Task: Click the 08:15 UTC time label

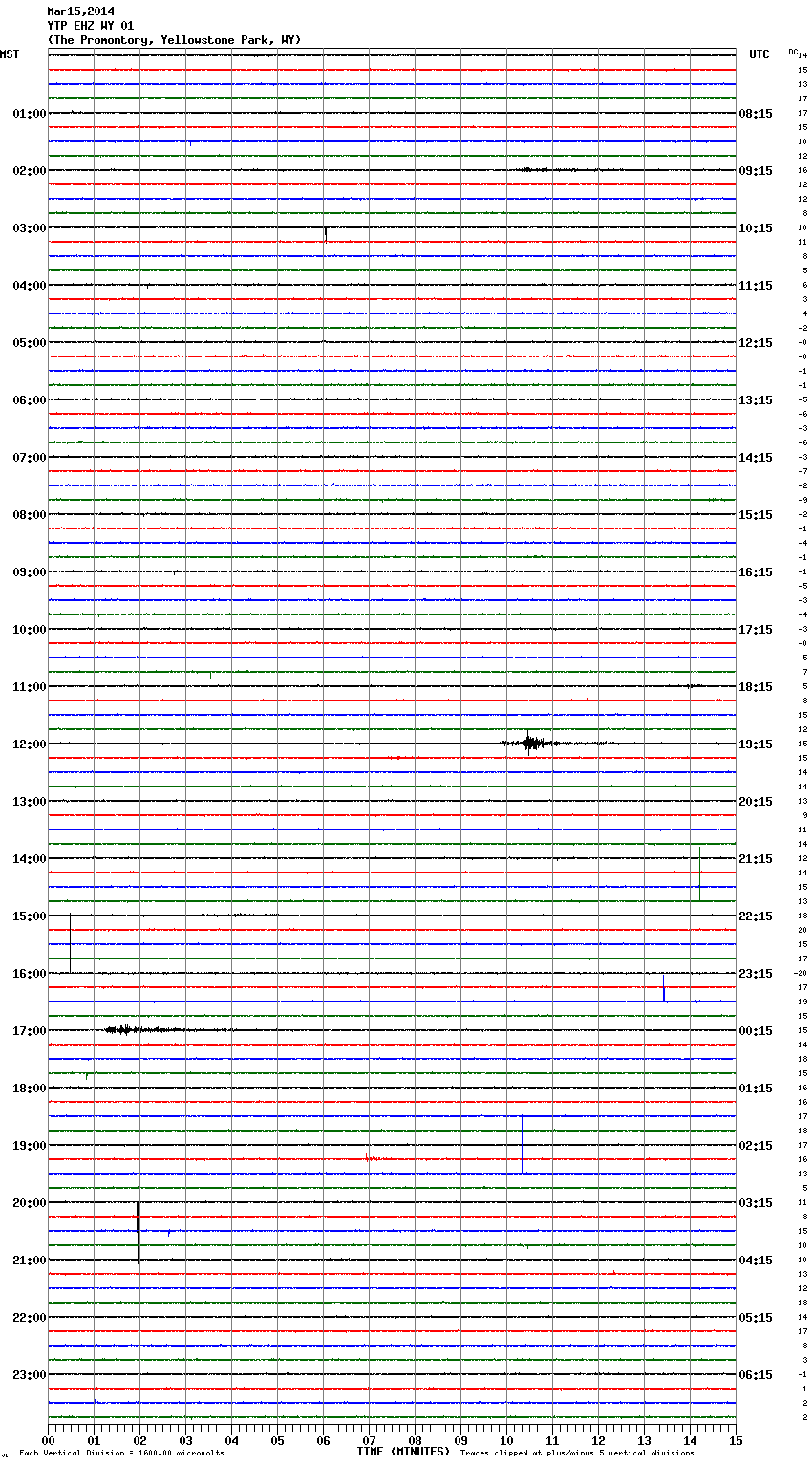Action: (x=756, y=114)
